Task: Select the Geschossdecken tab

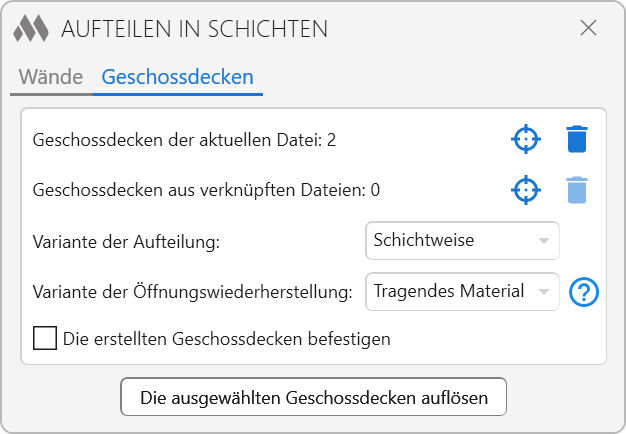Action: pyautogui.click(x=177, y=76)
